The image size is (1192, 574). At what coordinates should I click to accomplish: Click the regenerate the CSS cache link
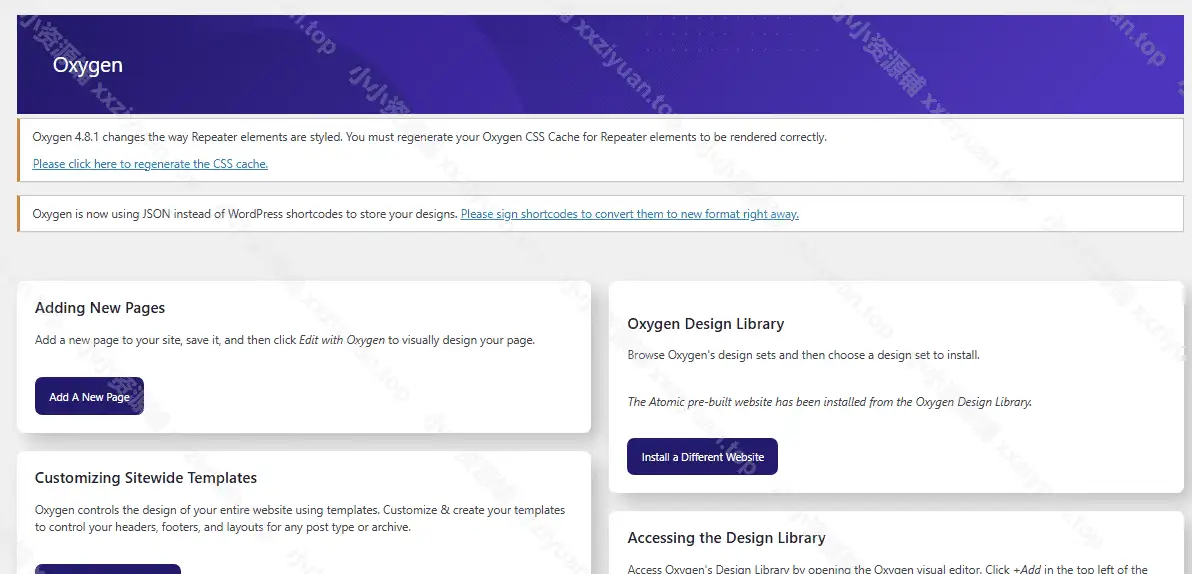(150, 164)
